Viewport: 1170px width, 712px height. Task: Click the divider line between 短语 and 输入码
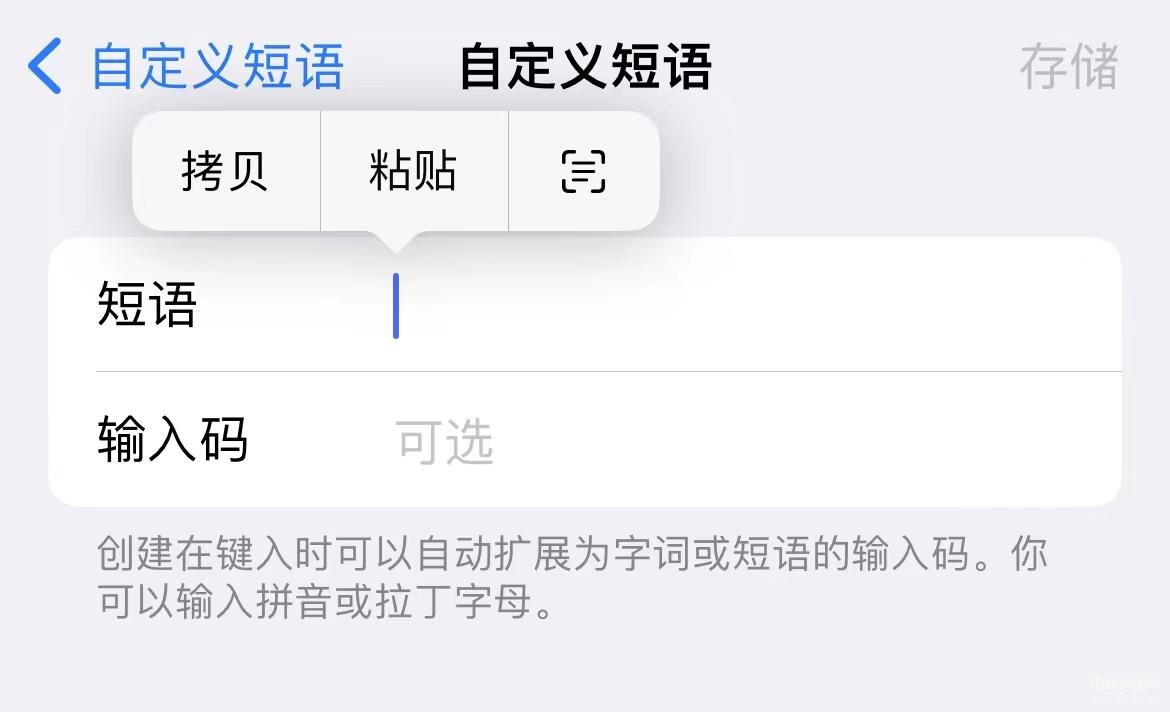tap(609, 371)
